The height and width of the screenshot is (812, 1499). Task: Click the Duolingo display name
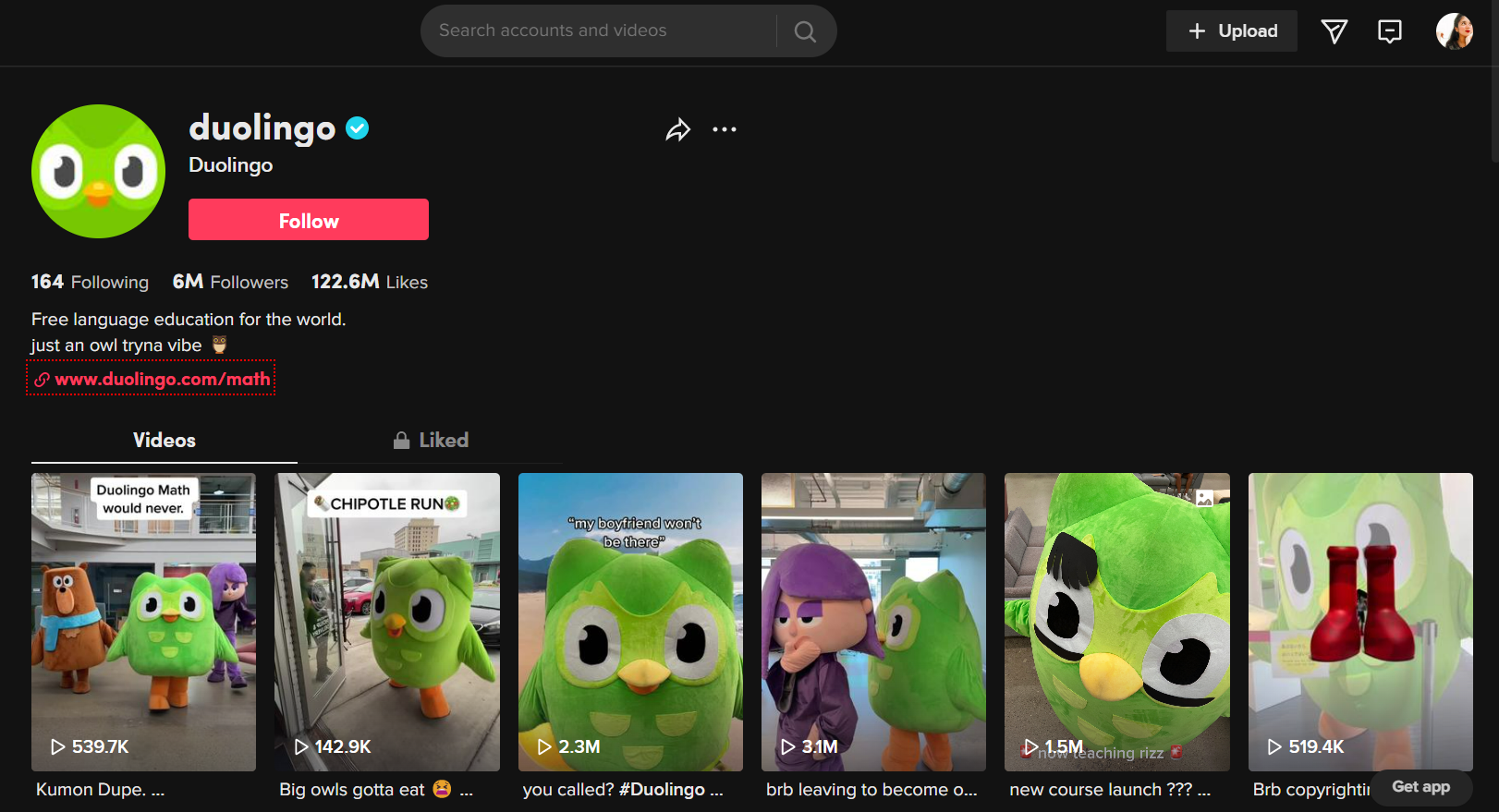(x=231, y=165)
